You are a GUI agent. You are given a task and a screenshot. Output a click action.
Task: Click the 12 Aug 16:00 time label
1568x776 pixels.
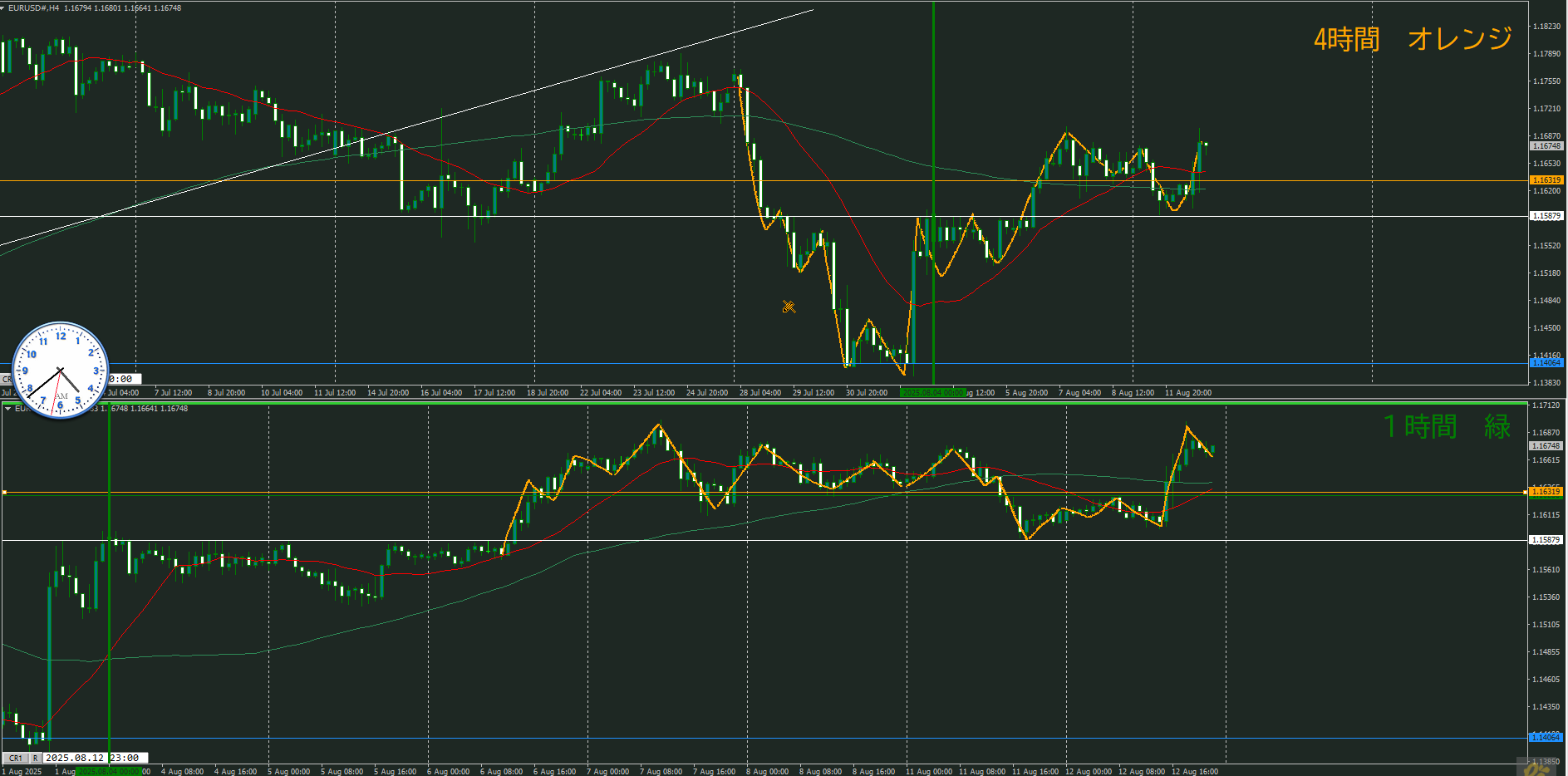click(1195, 772)
